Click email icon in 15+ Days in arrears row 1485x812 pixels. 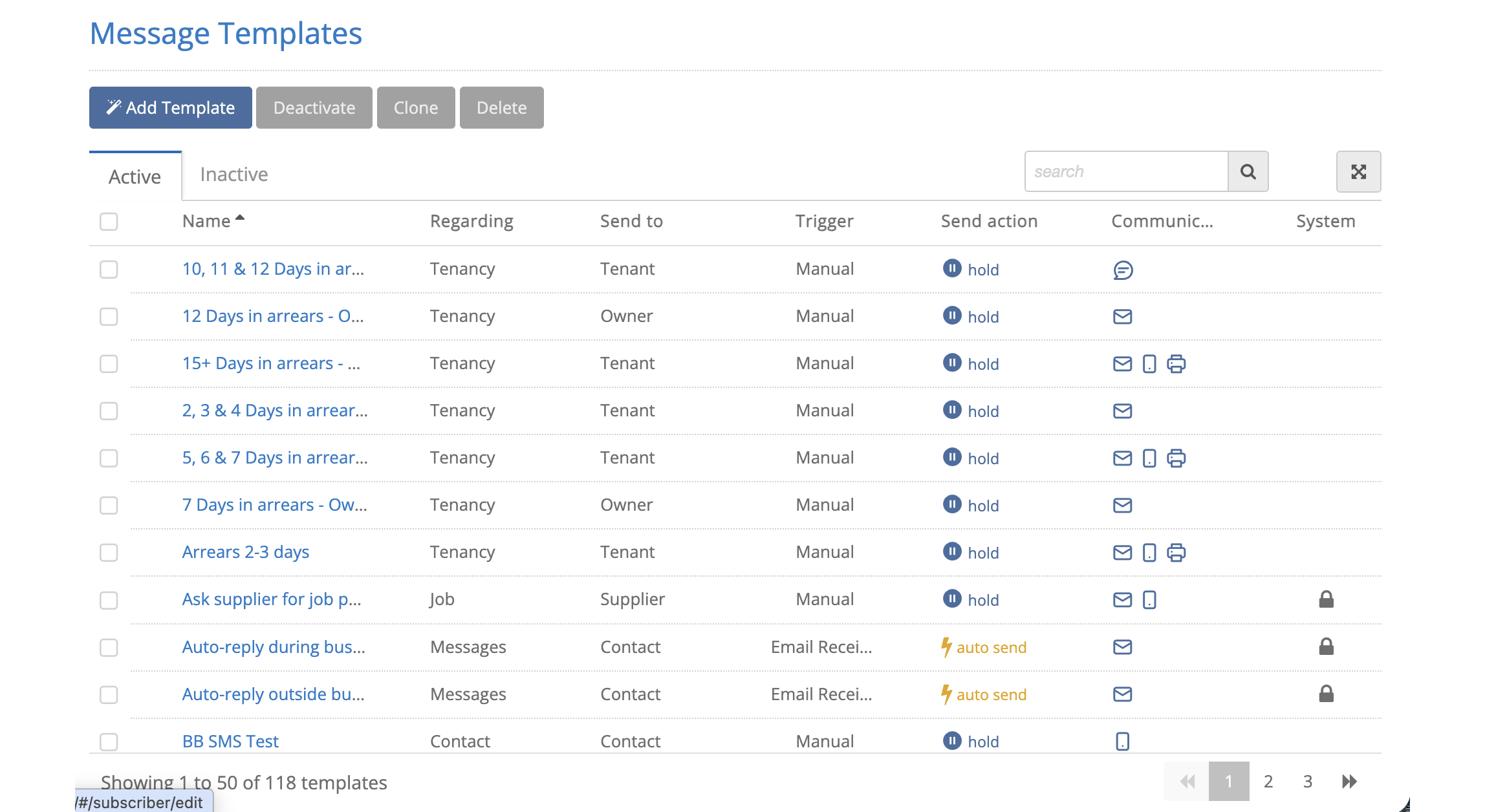point(1122,364)
